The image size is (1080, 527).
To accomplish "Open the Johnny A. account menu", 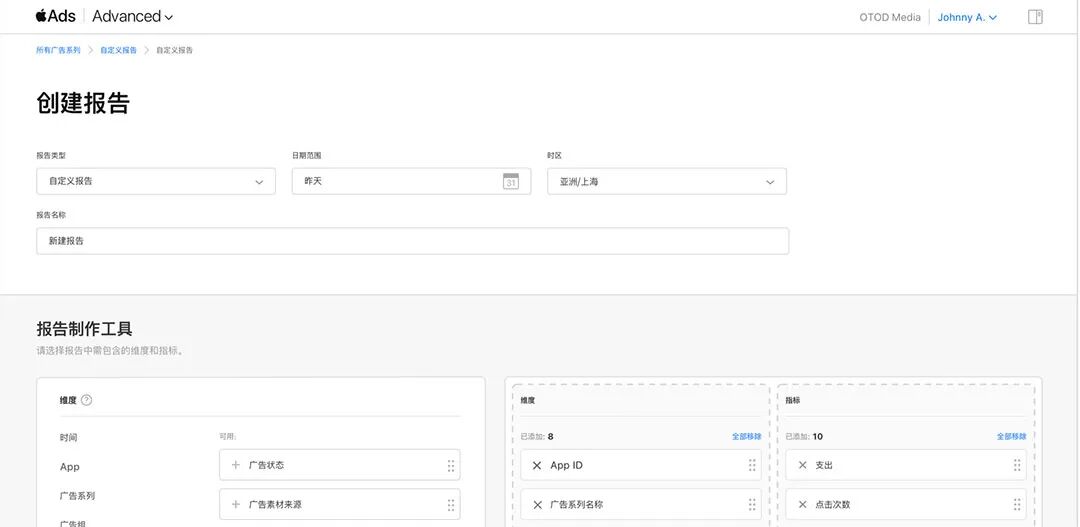I will pos(967,17).
